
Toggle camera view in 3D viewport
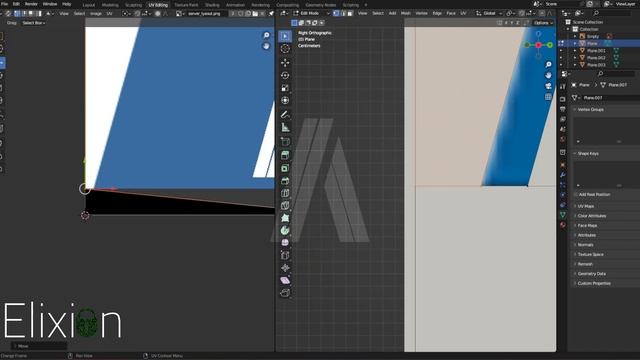549,86
